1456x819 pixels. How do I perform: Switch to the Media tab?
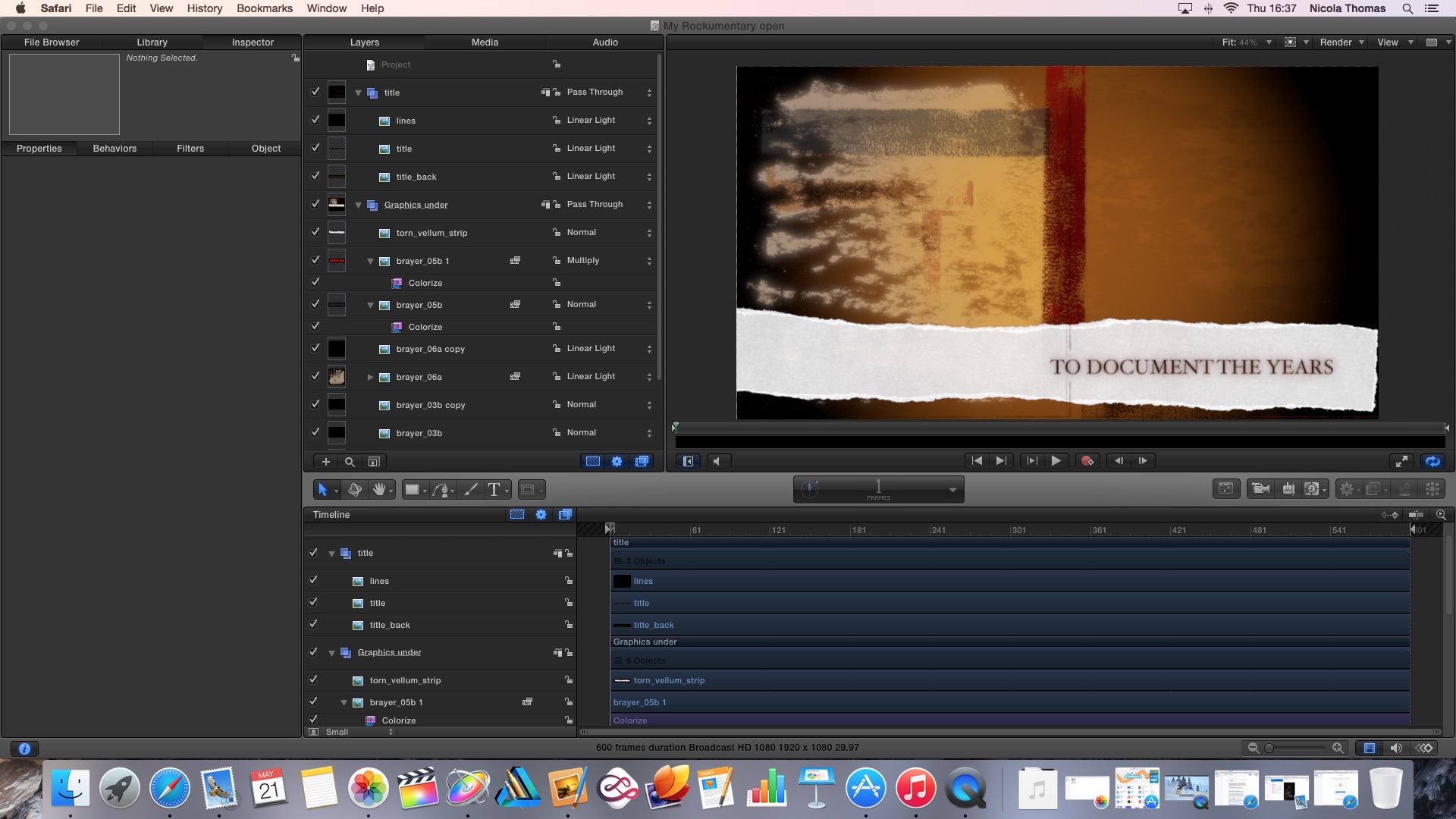[485, 42]
